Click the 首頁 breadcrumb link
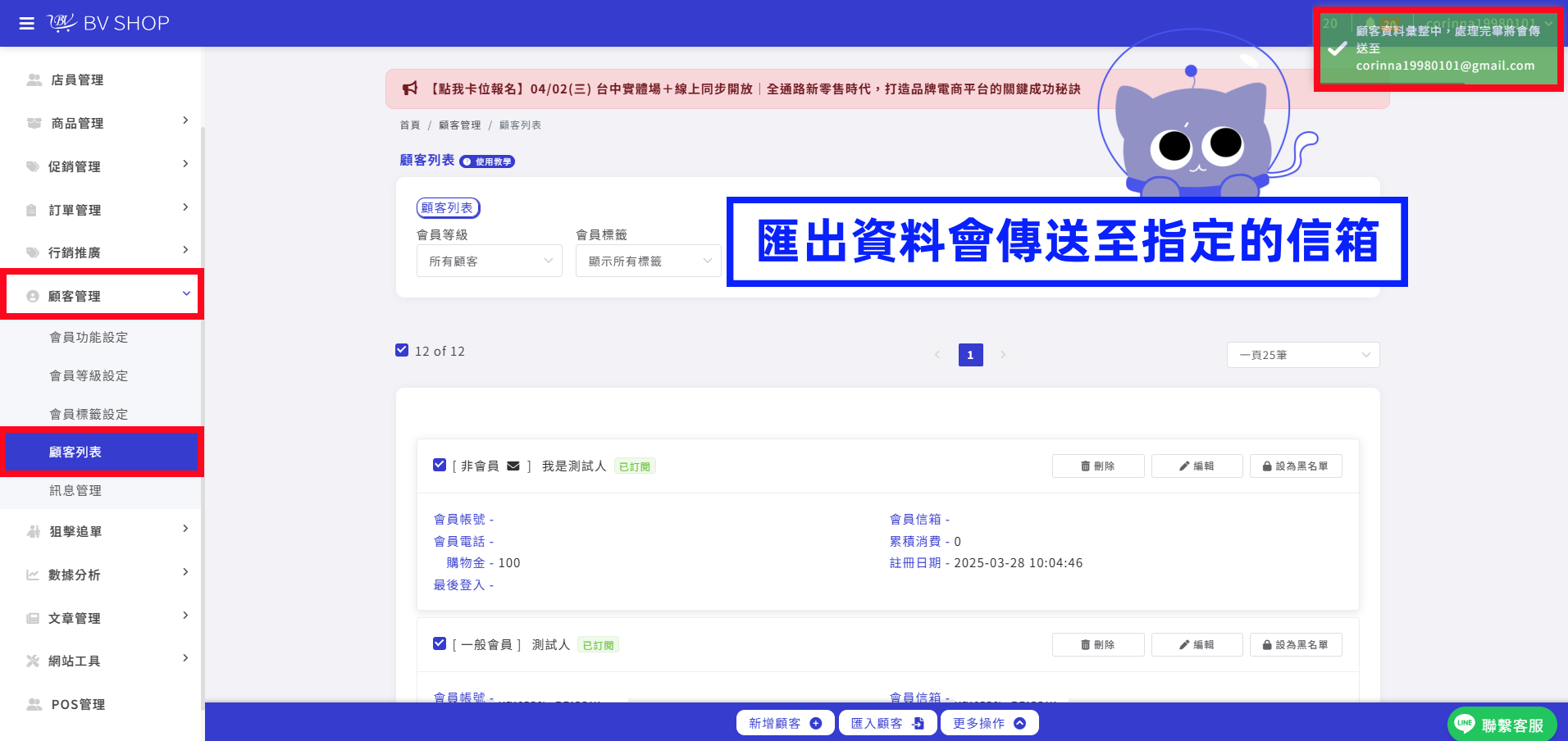 [x=410, y=125]
